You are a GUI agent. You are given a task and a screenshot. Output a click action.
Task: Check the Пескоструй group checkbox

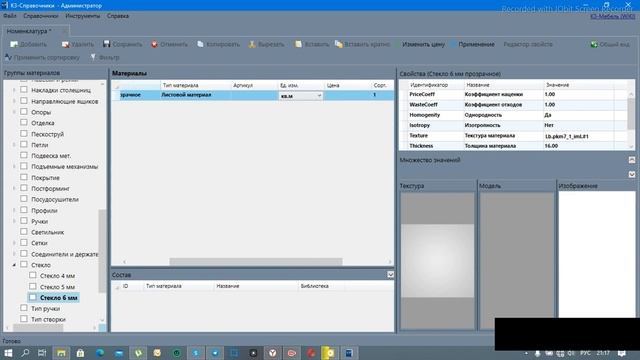pyautogui.click(x=24, y=133)
